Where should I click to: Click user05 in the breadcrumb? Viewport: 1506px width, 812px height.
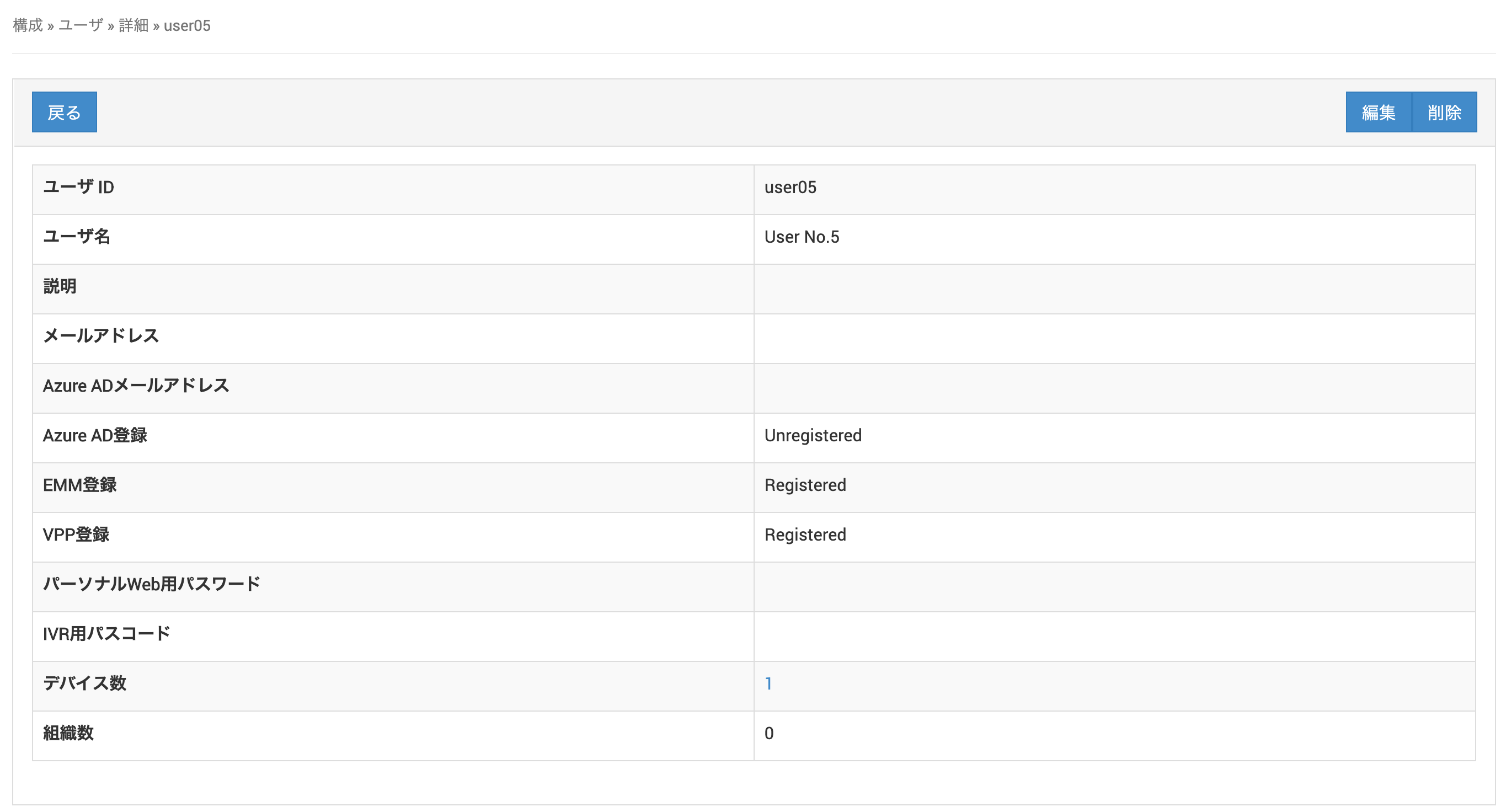(187, 26)
